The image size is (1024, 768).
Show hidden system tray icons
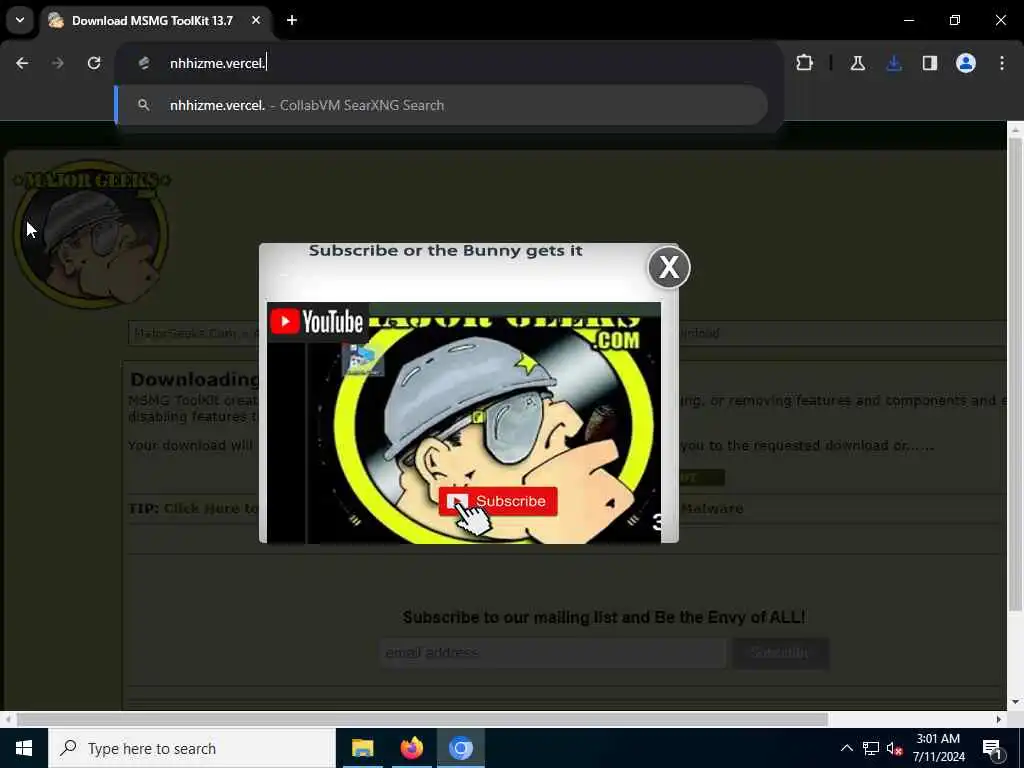pyautogui.click(x=846, y=748)
